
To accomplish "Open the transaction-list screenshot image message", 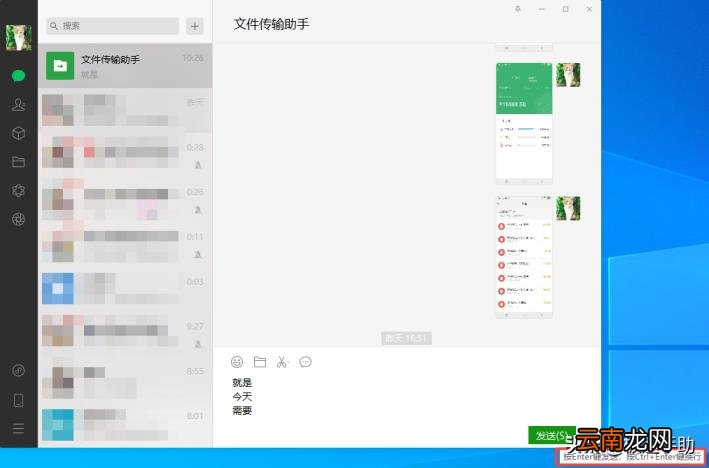I will (524, 257).
